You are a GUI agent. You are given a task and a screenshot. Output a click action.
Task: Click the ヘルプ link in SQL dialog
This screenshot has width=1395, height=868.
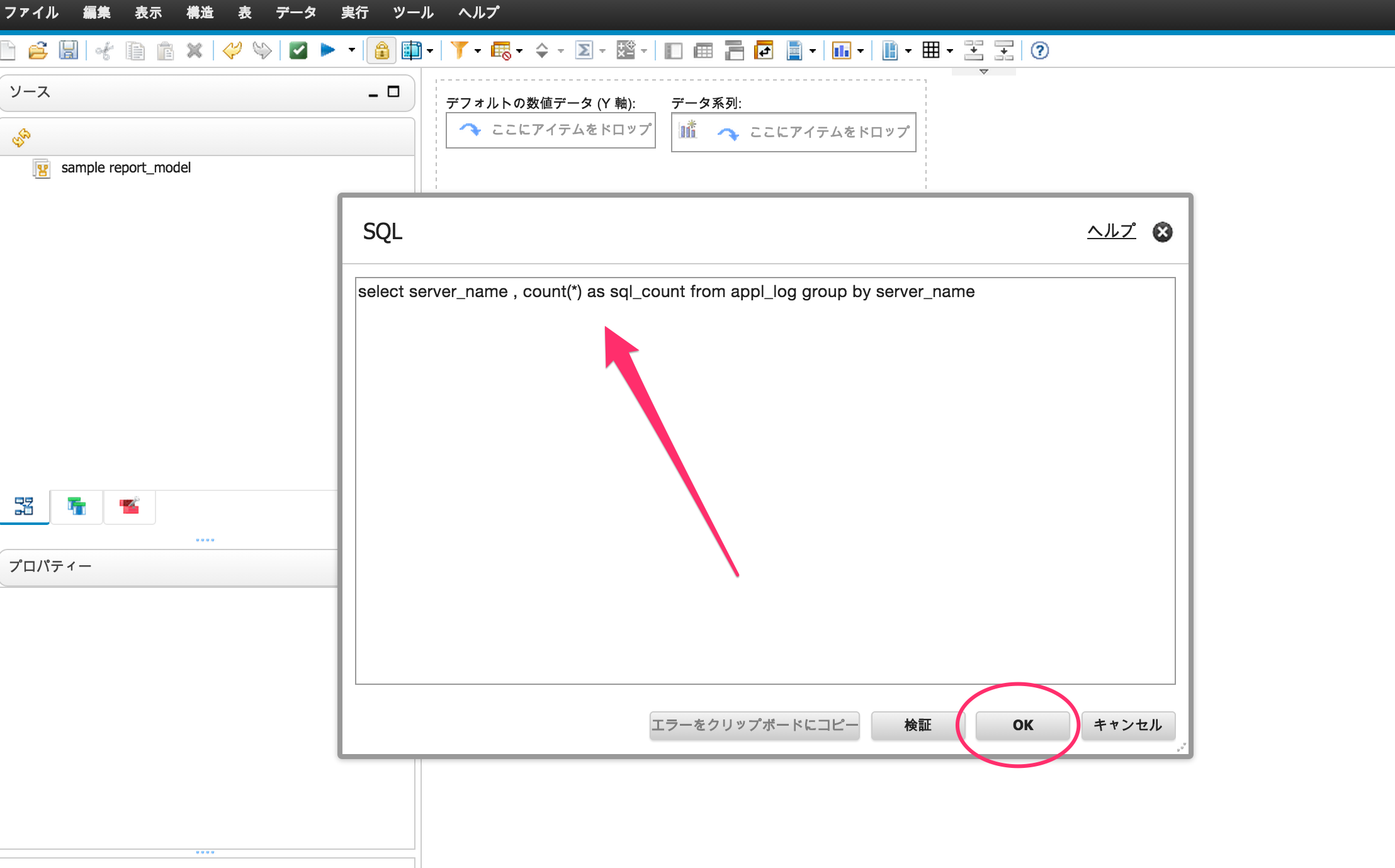1111,231
